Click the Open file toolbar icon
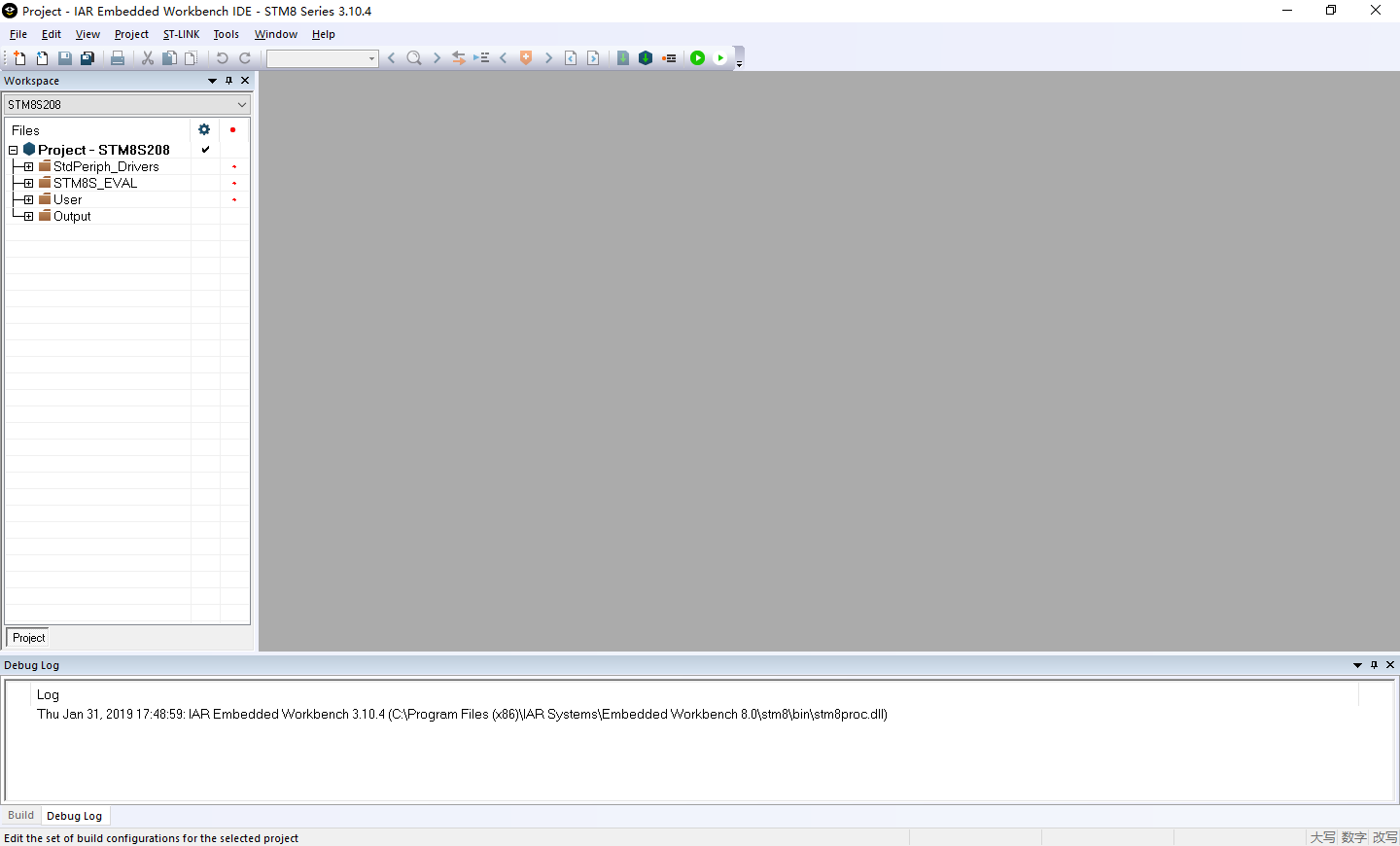The image size is (1400, 846). pos(42,58)
